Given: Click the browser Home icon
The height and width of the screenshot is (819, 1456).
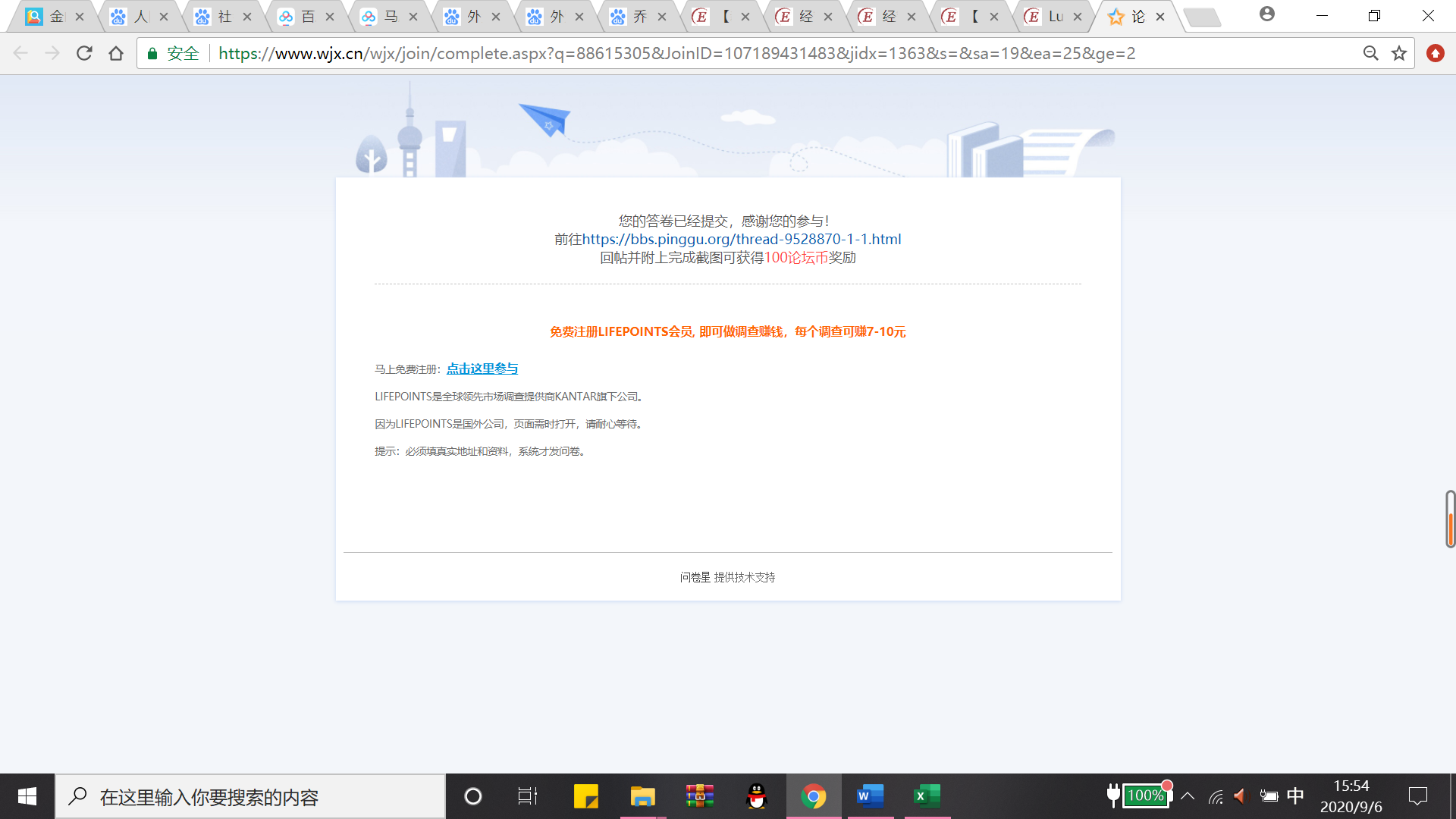Looking at the screenshot, I should [116, 53].
